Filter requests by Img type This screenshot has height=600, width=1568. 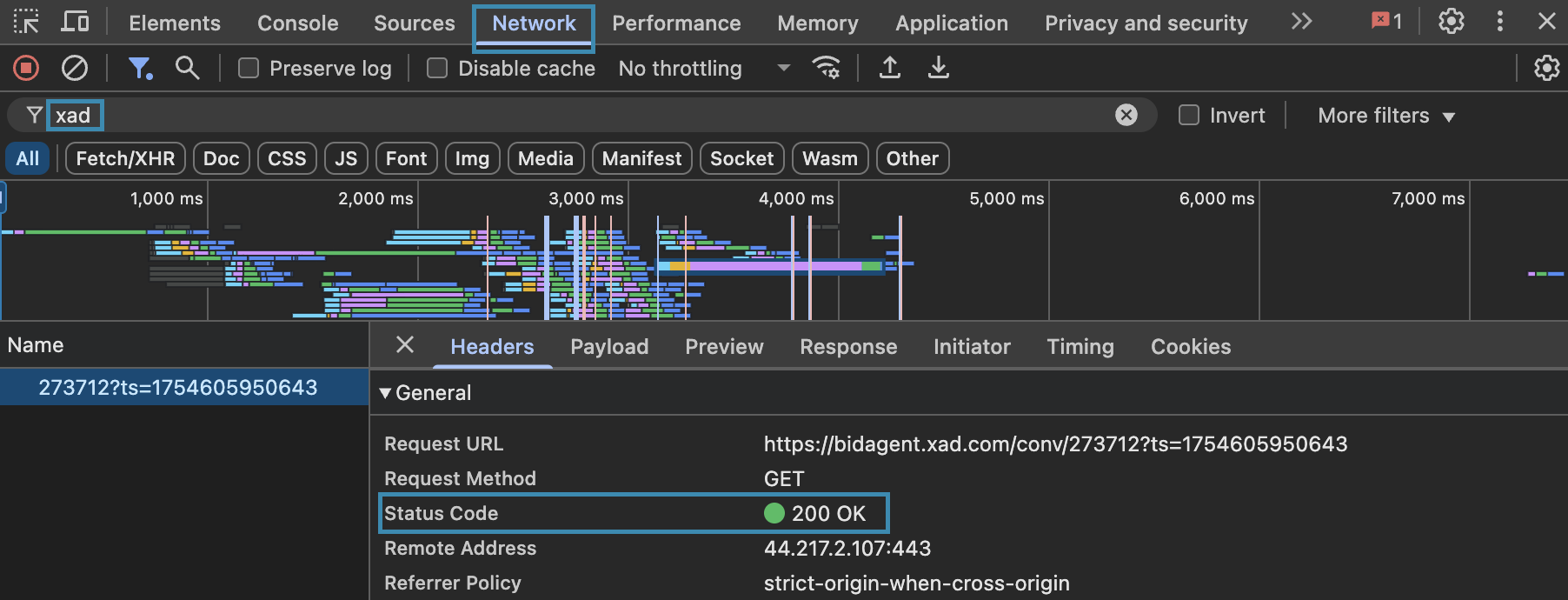point(472,158)
